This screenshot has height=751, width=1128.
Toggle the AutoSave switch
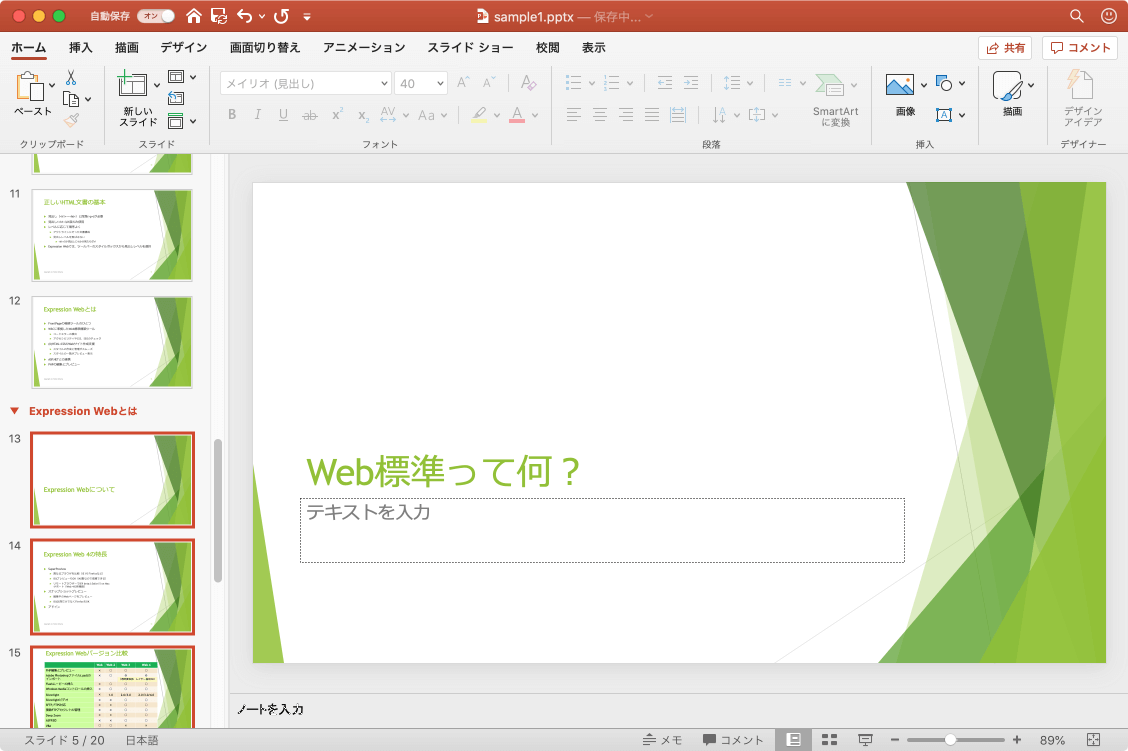point(156,16)
